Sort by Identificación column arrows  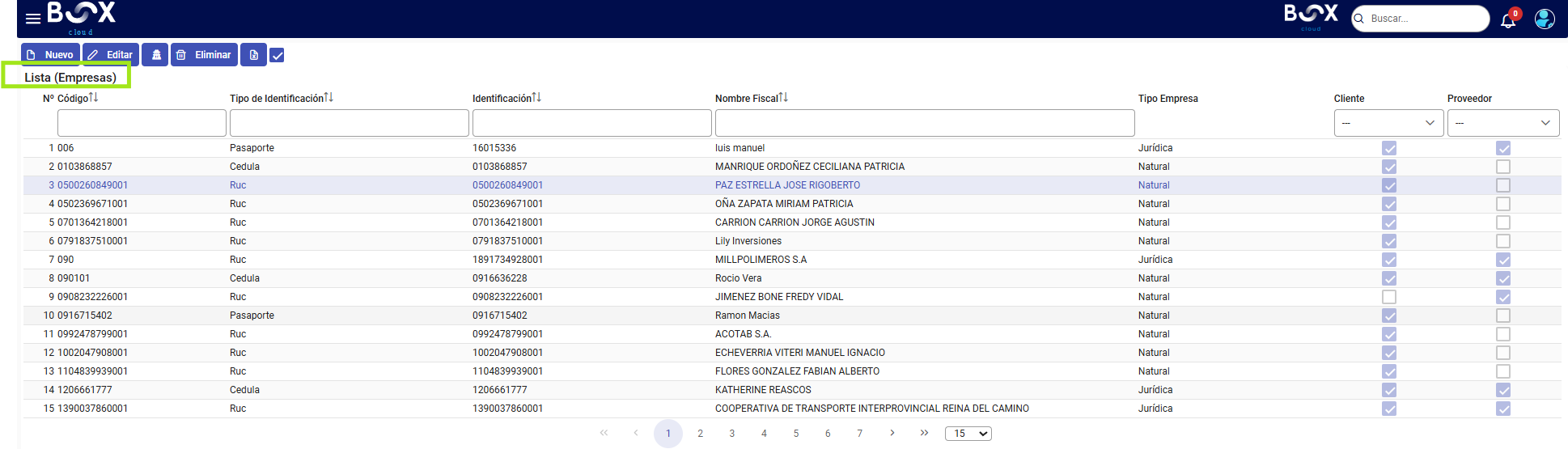tap(536, 98)
